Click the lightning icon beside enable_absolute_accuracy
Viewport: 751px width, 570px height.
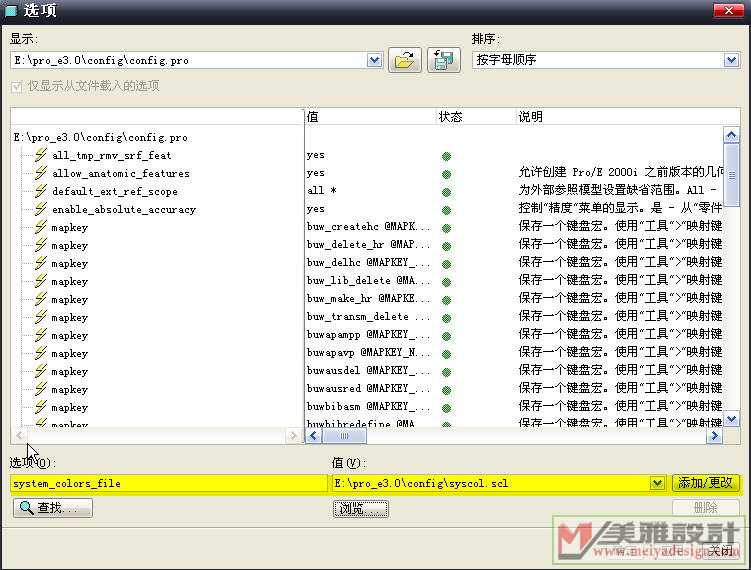[x=41, y=209]
